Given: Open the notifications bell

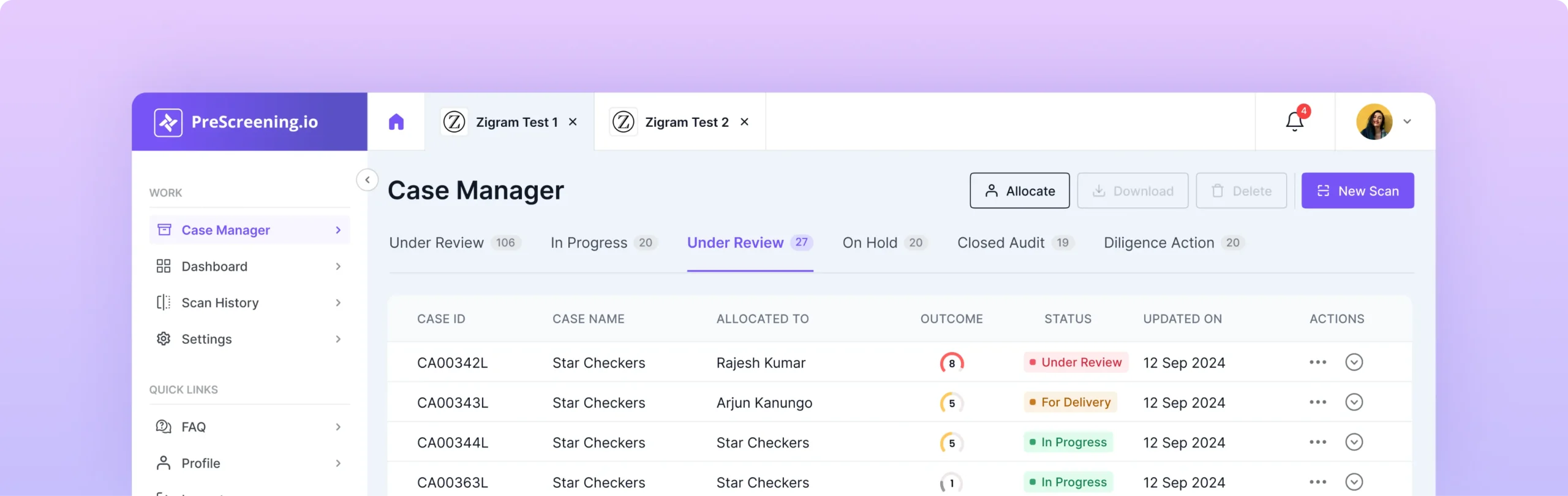Looking at the screenshot, I should click(1295, 121).
